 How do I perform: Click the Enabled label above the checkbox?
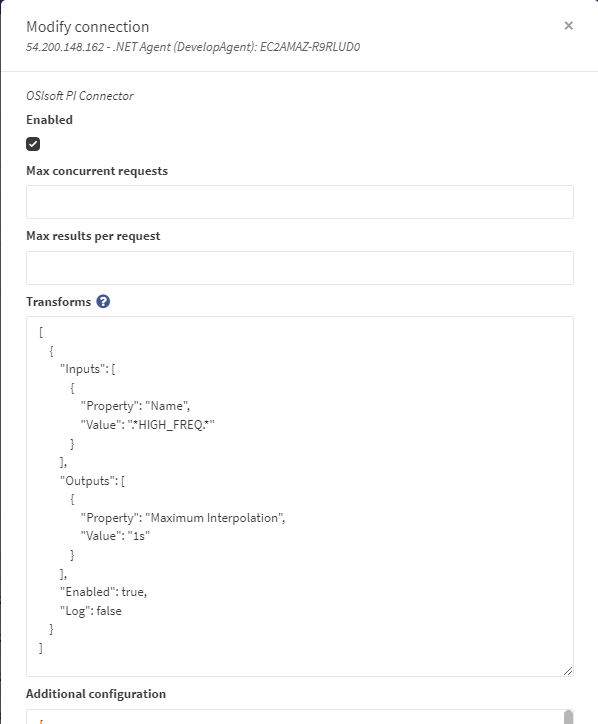[49, 120]
